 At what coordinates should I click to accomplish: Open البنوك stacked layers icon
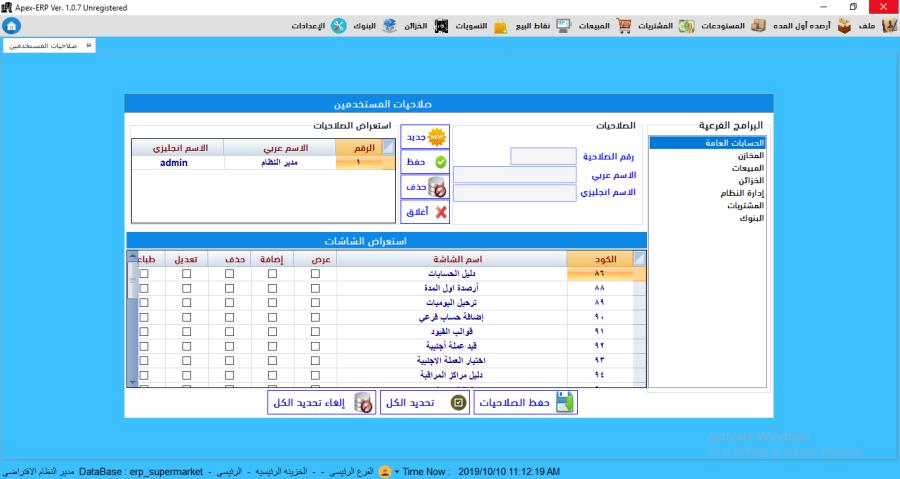click(x=390, y=26)
